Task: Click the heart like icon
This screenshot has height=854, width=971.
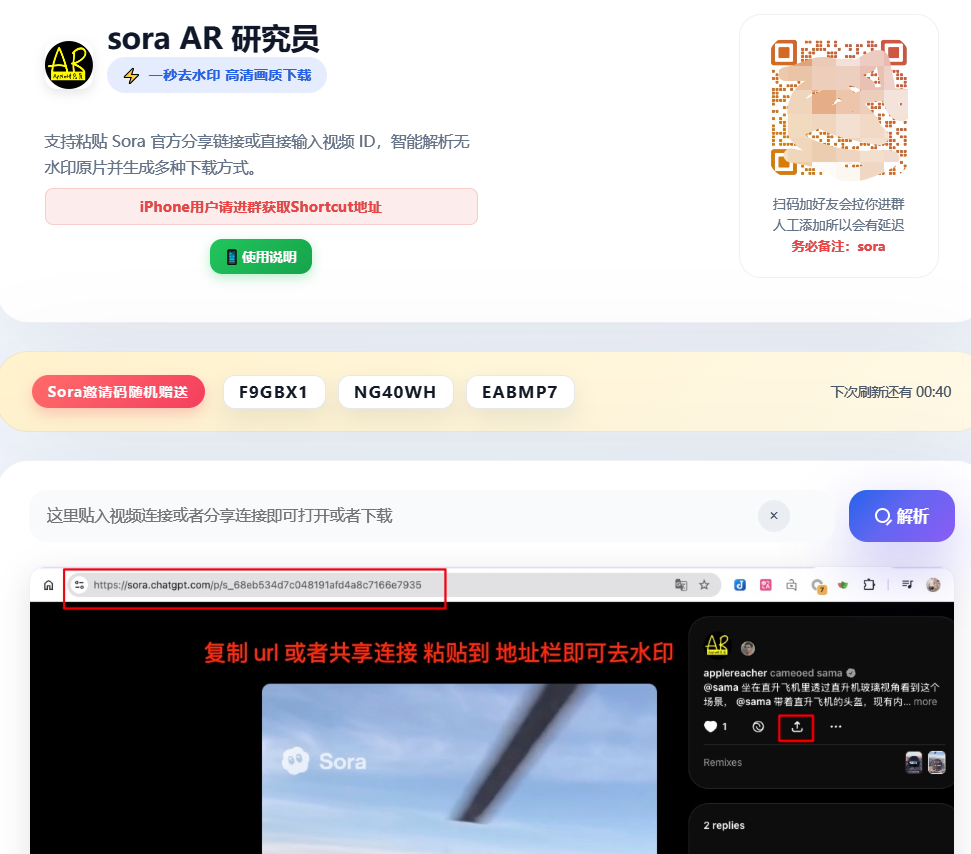Action: click(711, 727)
